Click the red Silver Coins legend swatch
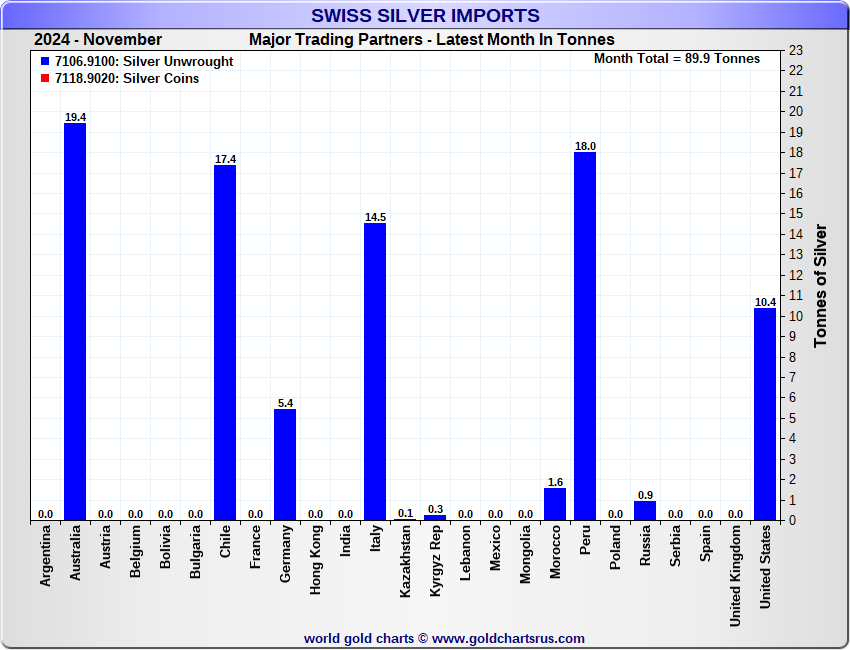 tap(45, 78)
